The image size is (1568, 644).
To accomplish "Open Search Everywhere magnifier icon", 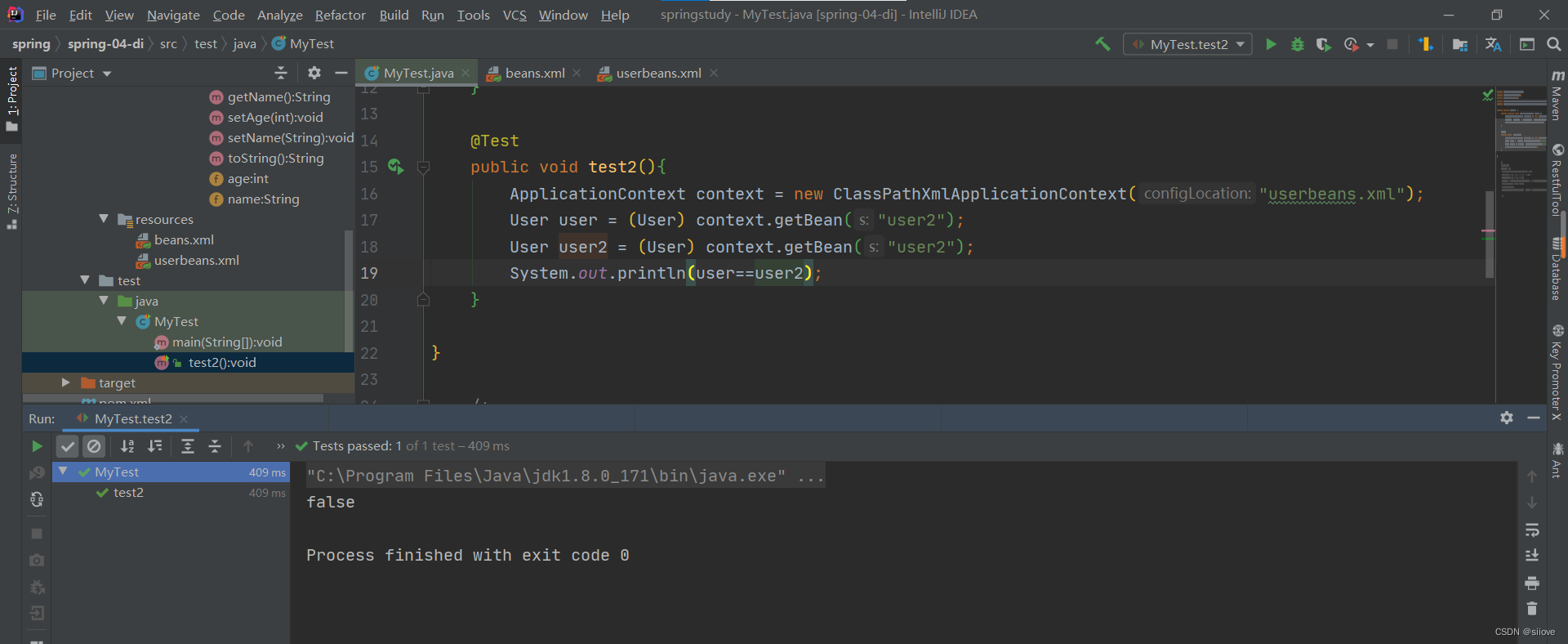I will (x=1553, y=44).
